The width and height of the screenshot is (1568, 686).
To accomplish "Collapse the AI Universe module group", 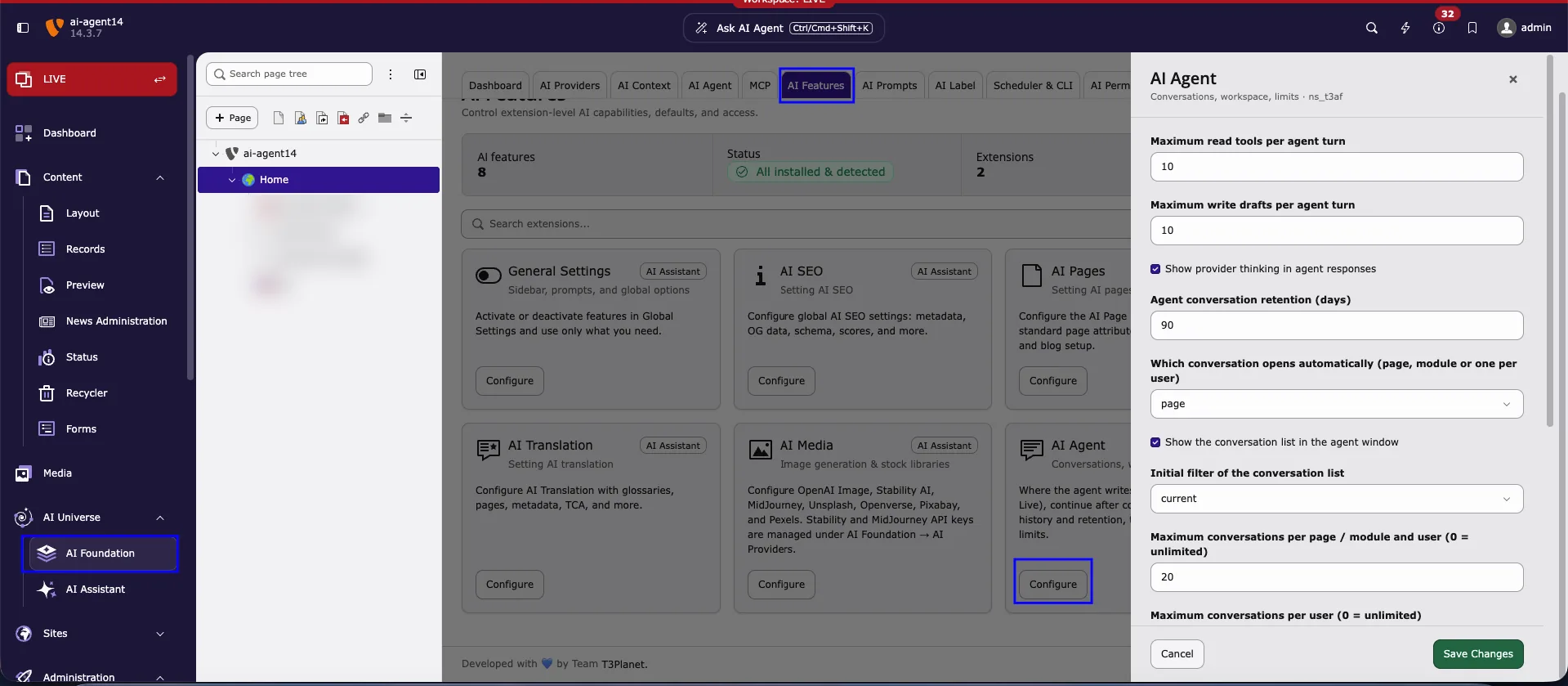I will [x=160, y=518].
